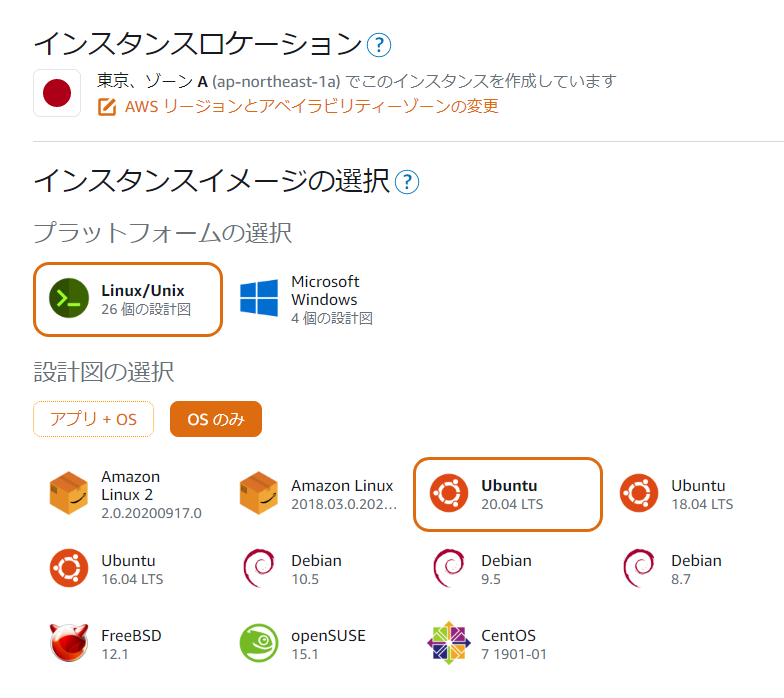The image size is (784, 698).
Task: Click the Japan flag location icon
Action: click(x=57, y=93)
